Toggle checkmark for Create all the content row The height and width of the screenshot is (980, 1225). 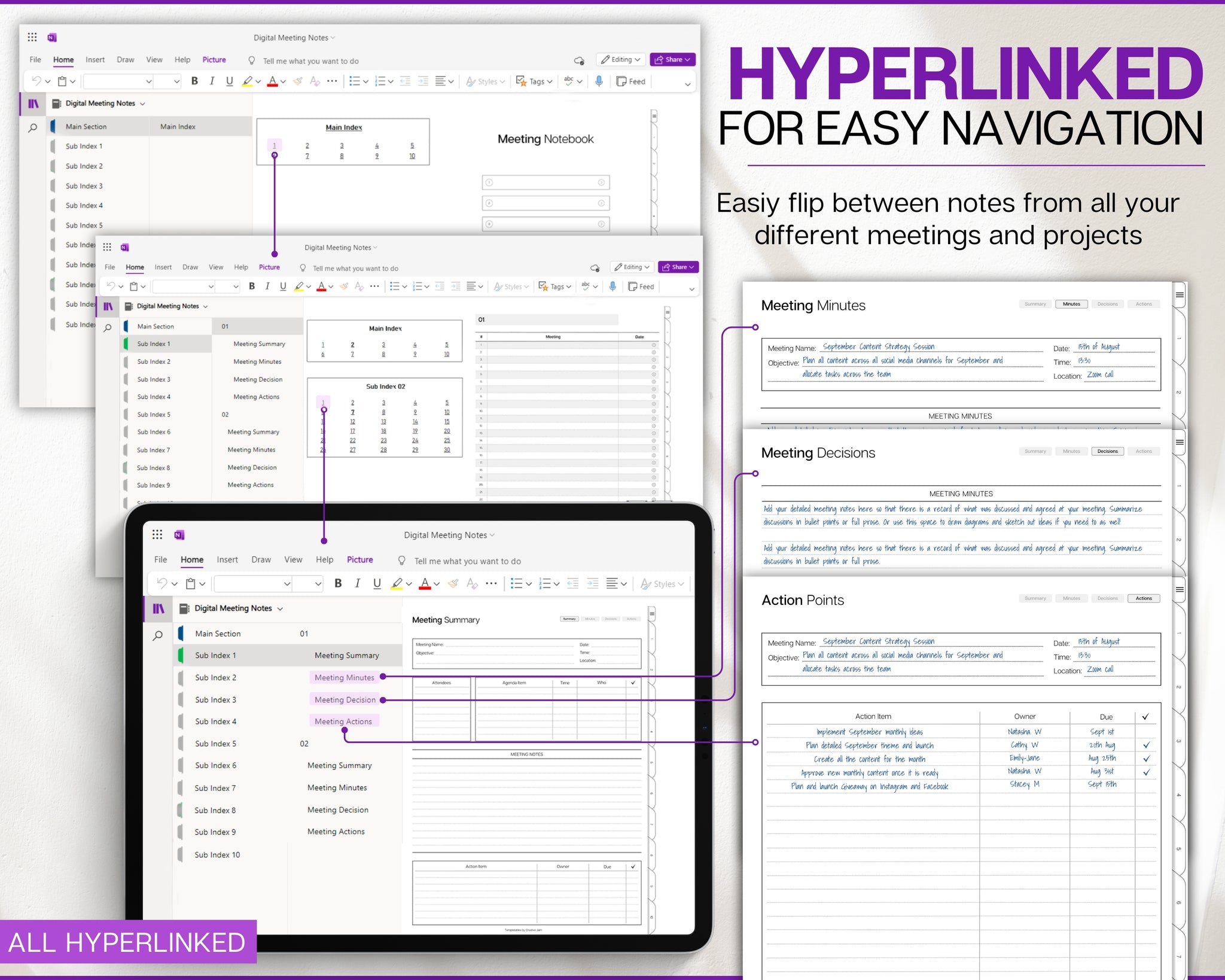[1146, 759]
